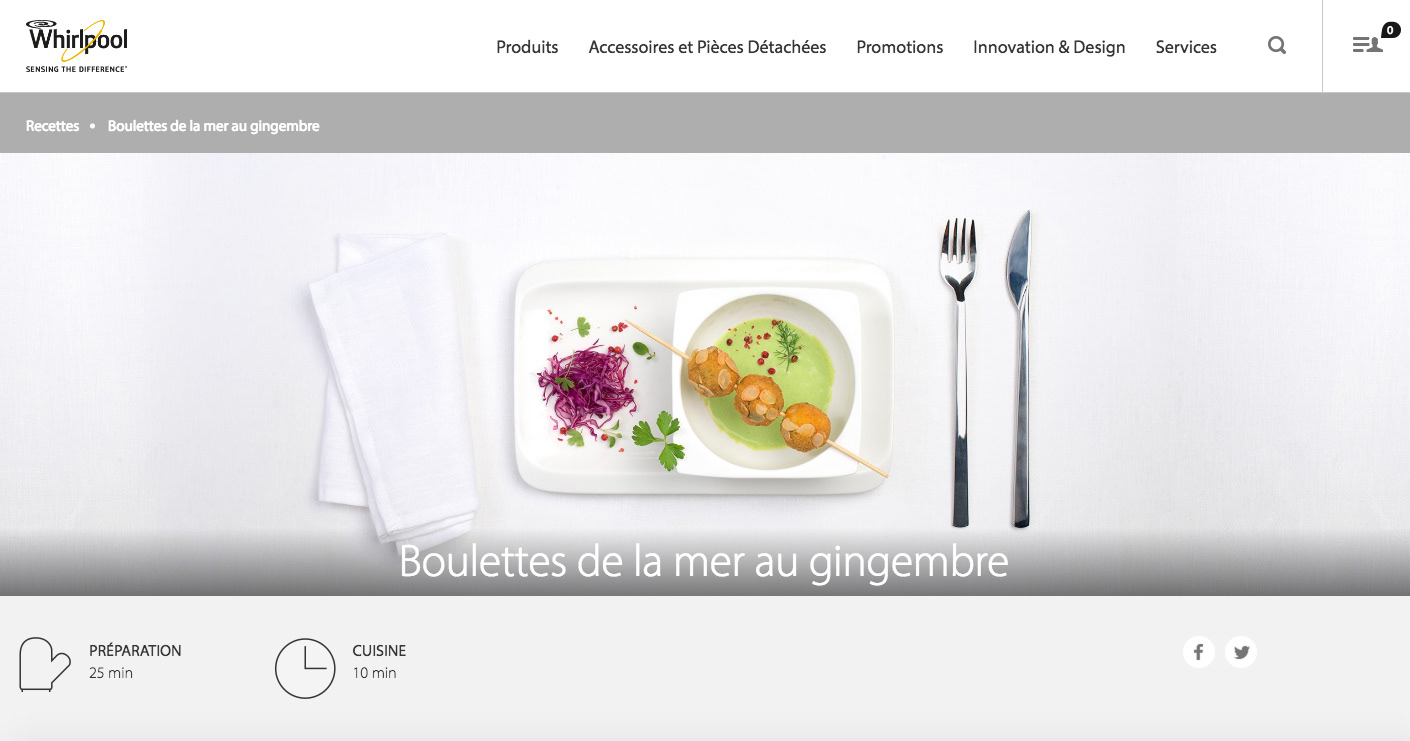Click the oven mitt preparation icon
Image resolution: width=1410 pixels, height=741 pixels.
pyautogui.click(x=45, y=664)
